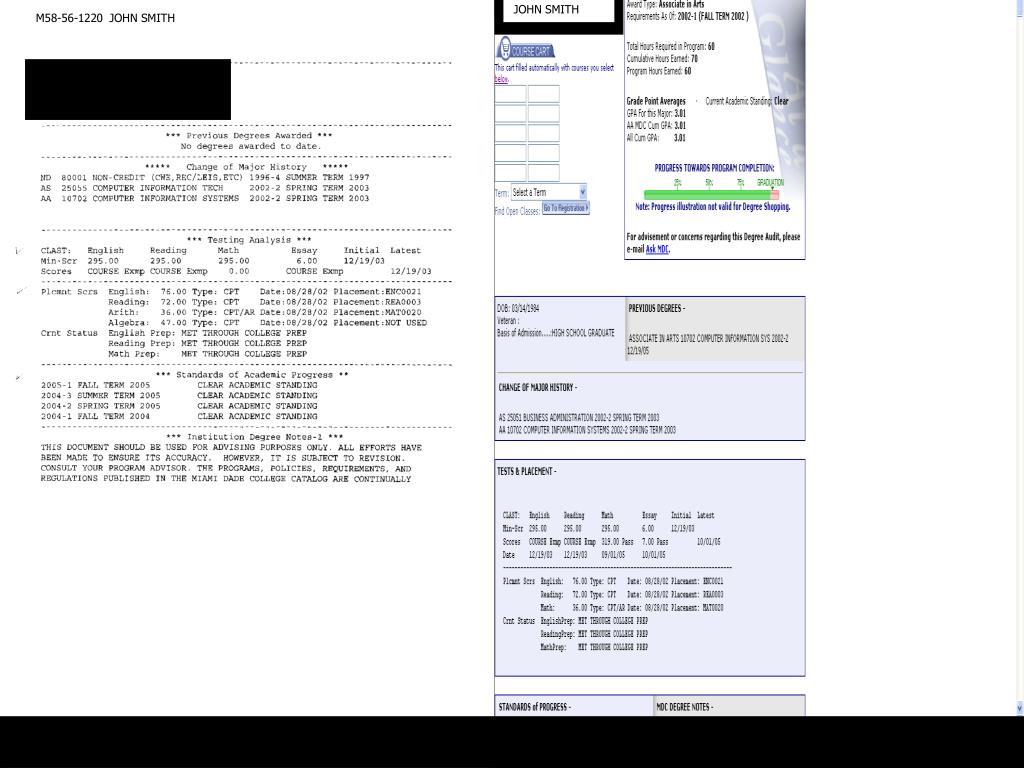Click the green program completion progress bar
The width and height of the screenshot is (1024, 768).
click(x=707, y=195)
